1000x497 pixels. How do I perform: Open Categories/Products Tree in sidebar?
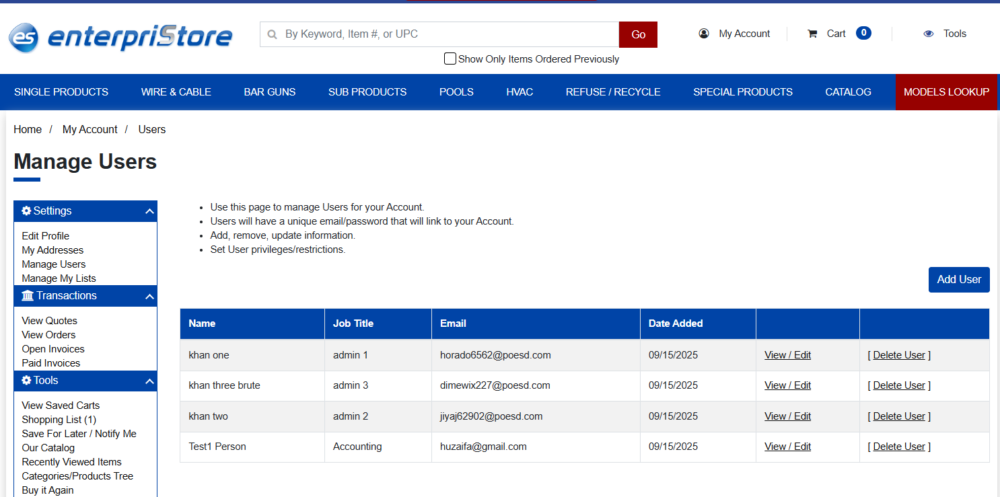(77, 476)
